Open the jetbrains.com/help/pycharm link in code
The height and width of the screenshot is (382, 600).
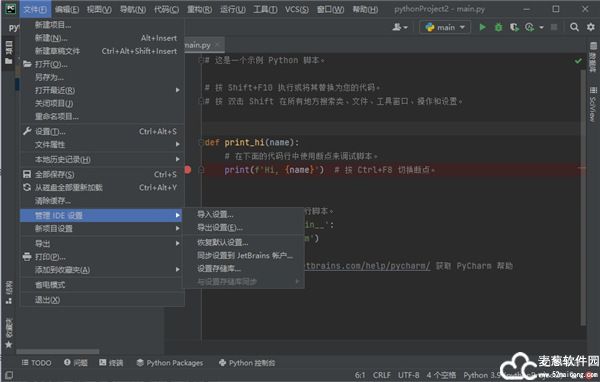pyautogui.click(x=367, y=266)
